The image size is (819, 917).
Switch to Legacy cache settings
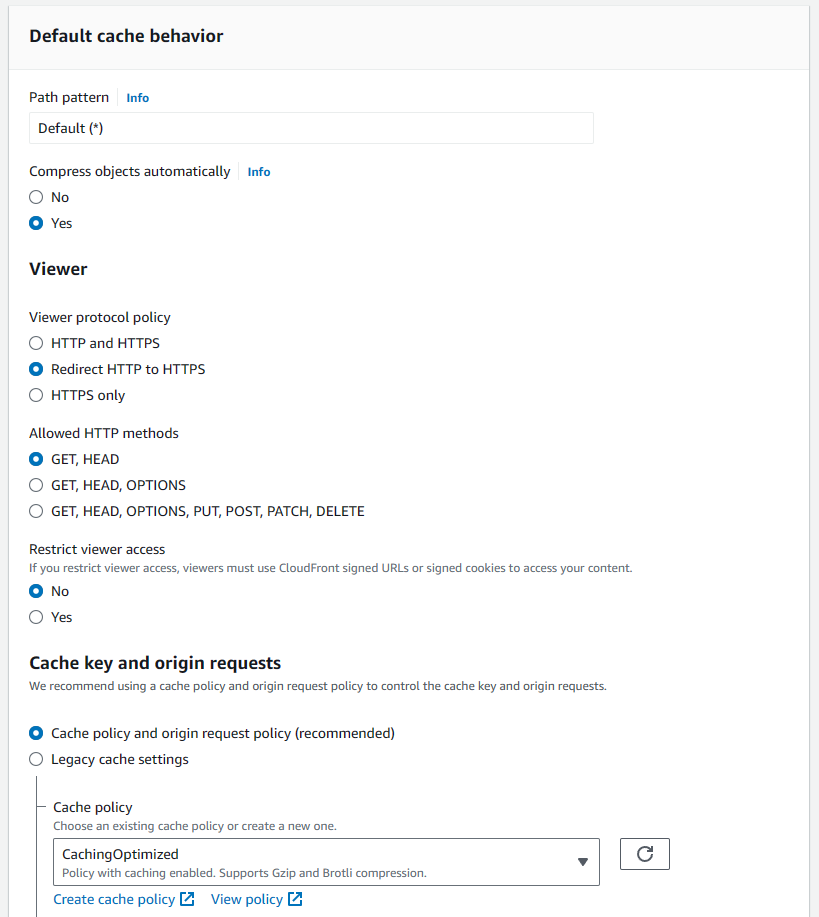pyautogui.click(x=35, y=759)
